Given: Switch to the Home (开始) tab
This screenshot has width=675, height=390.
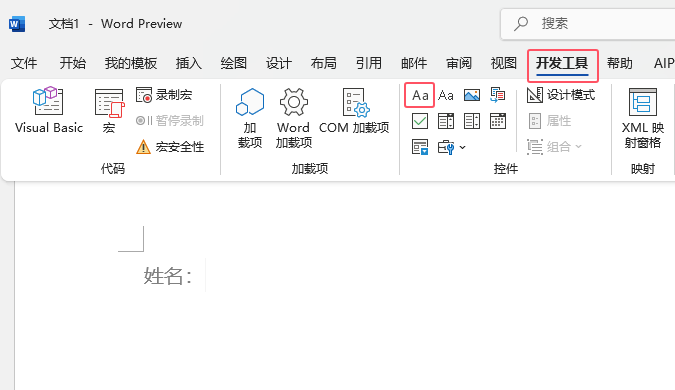Looking at the screenshot, I should (73, 63).
